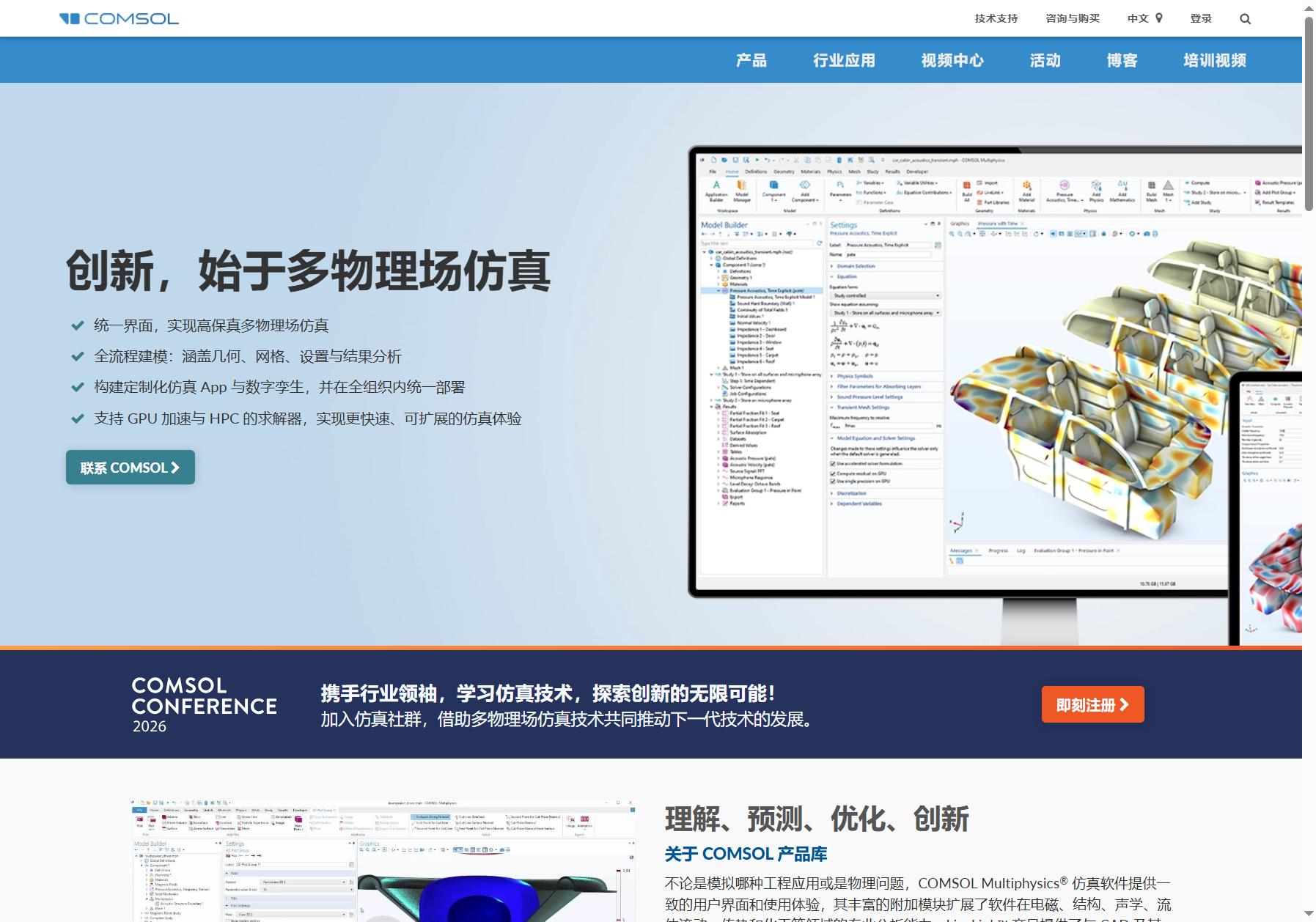Screen dimensions: 1316x922
Task: Open the search magnifier icon
Action: coord(1245,19)
